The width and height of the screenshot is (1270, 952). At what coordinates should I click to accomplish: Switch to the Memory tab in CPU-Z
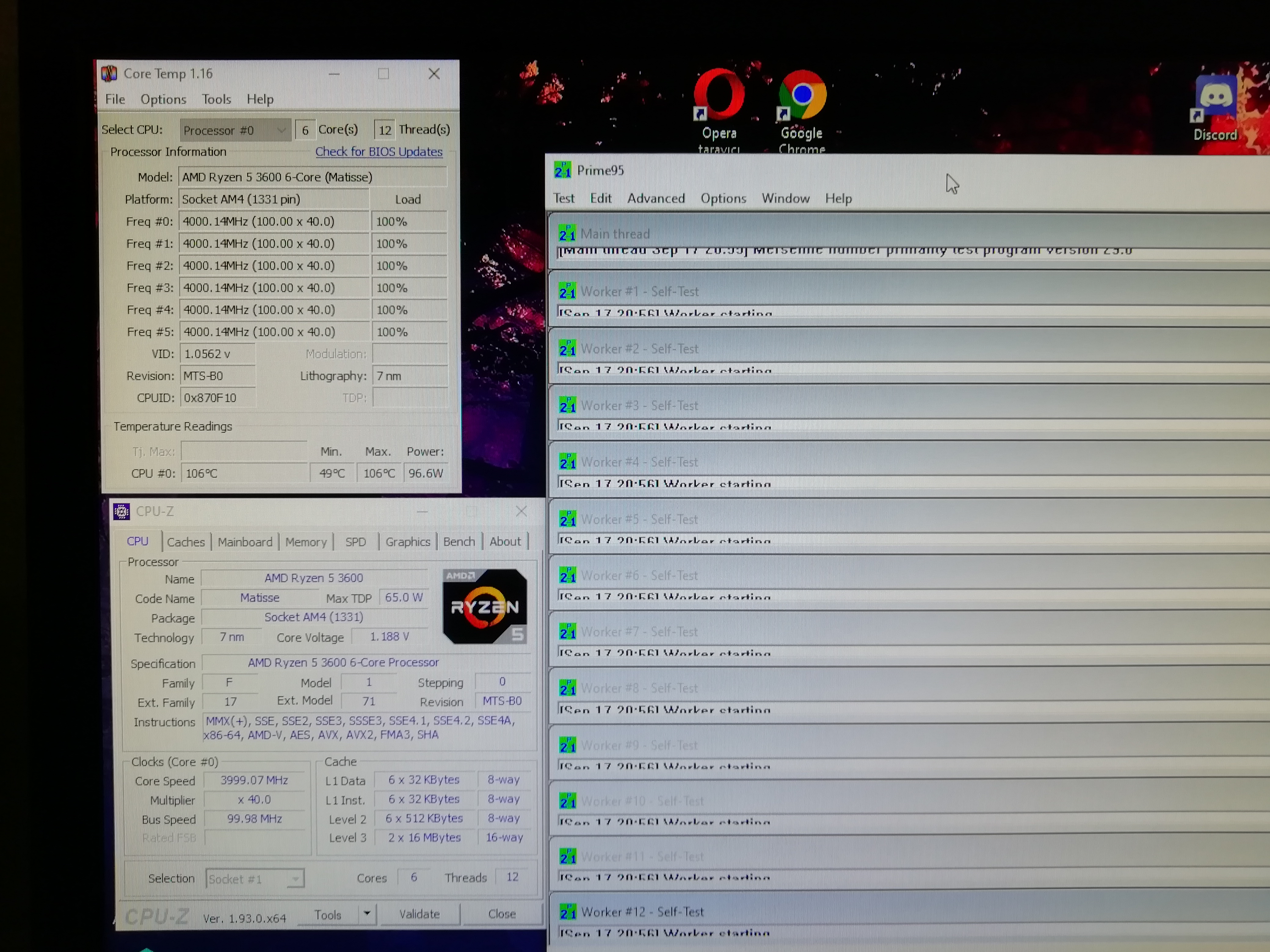tap(306, 542)
